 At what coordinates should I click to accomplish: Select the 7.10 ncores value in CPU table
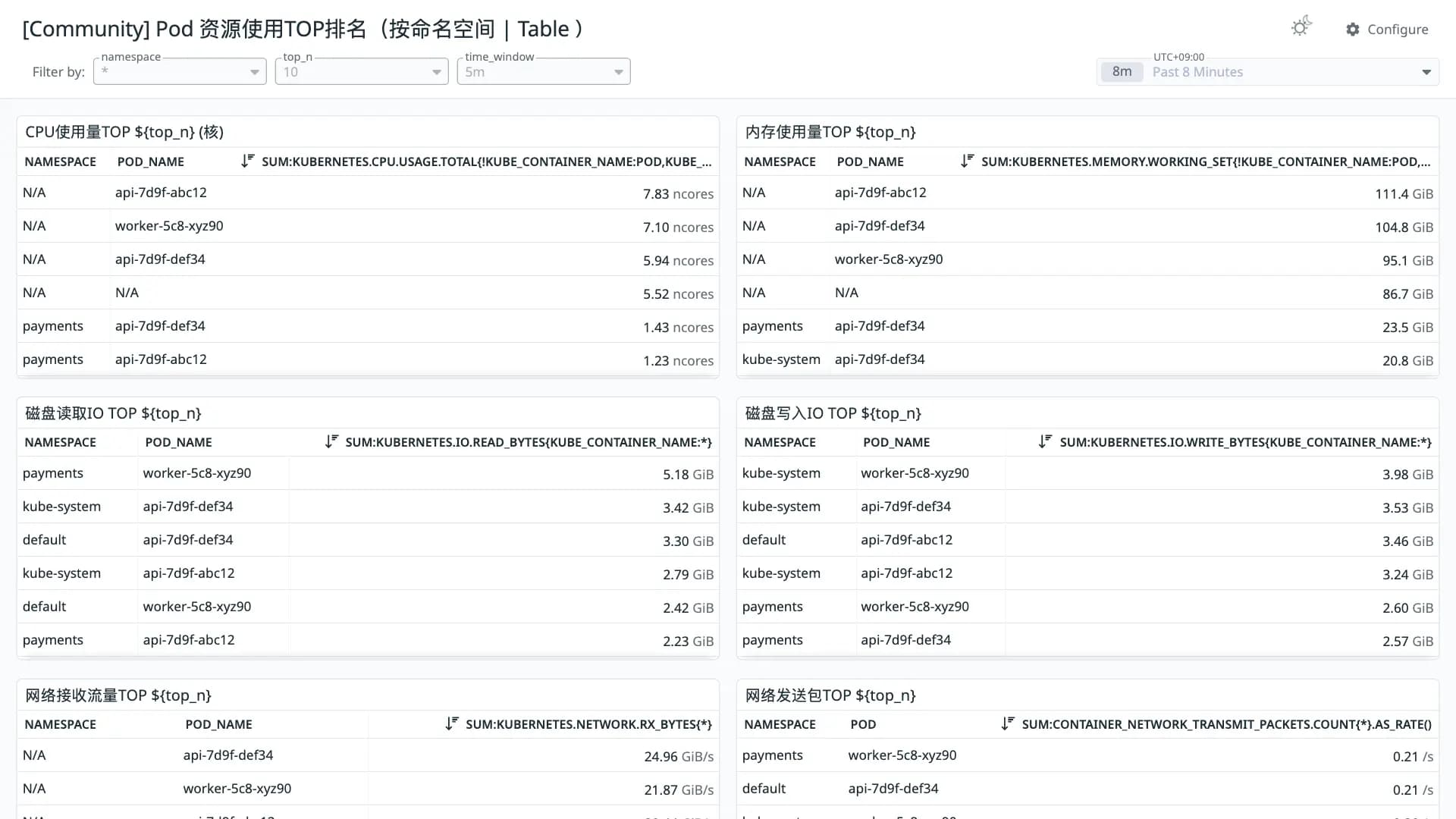[x=678, y=227]
